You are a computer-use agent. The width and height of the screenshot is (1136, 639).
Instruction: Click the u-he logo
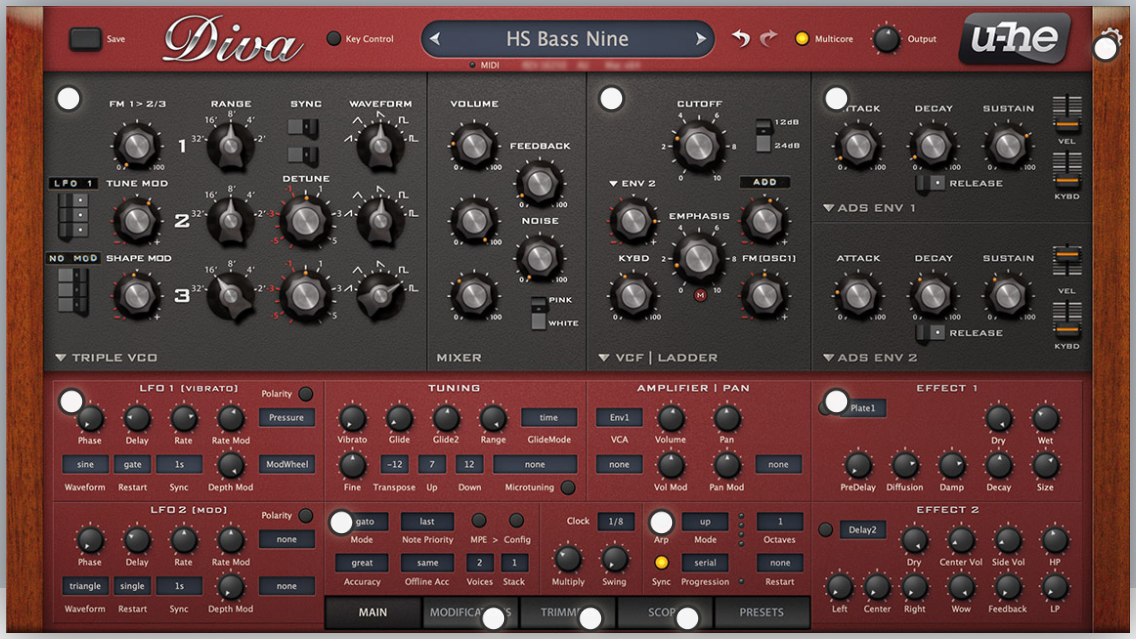(1014, 38)
